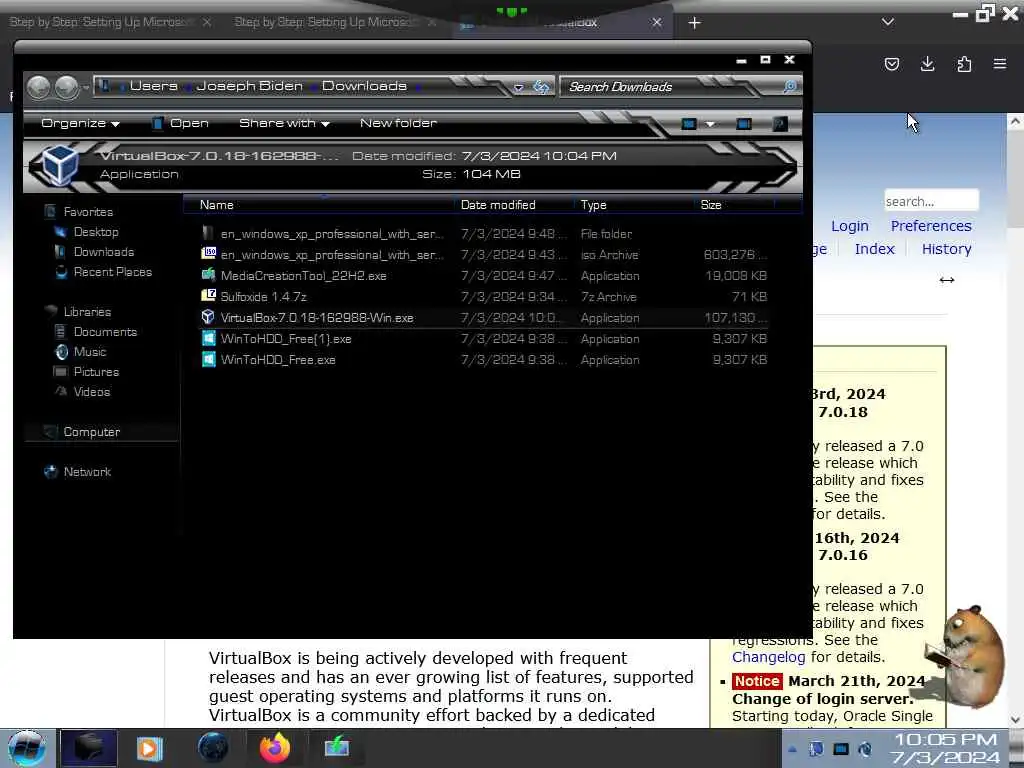The width and height of the screenshot is (1024, 768).
Task: Open Downloads in the navigation pane
Action: (x=104, y=252)
